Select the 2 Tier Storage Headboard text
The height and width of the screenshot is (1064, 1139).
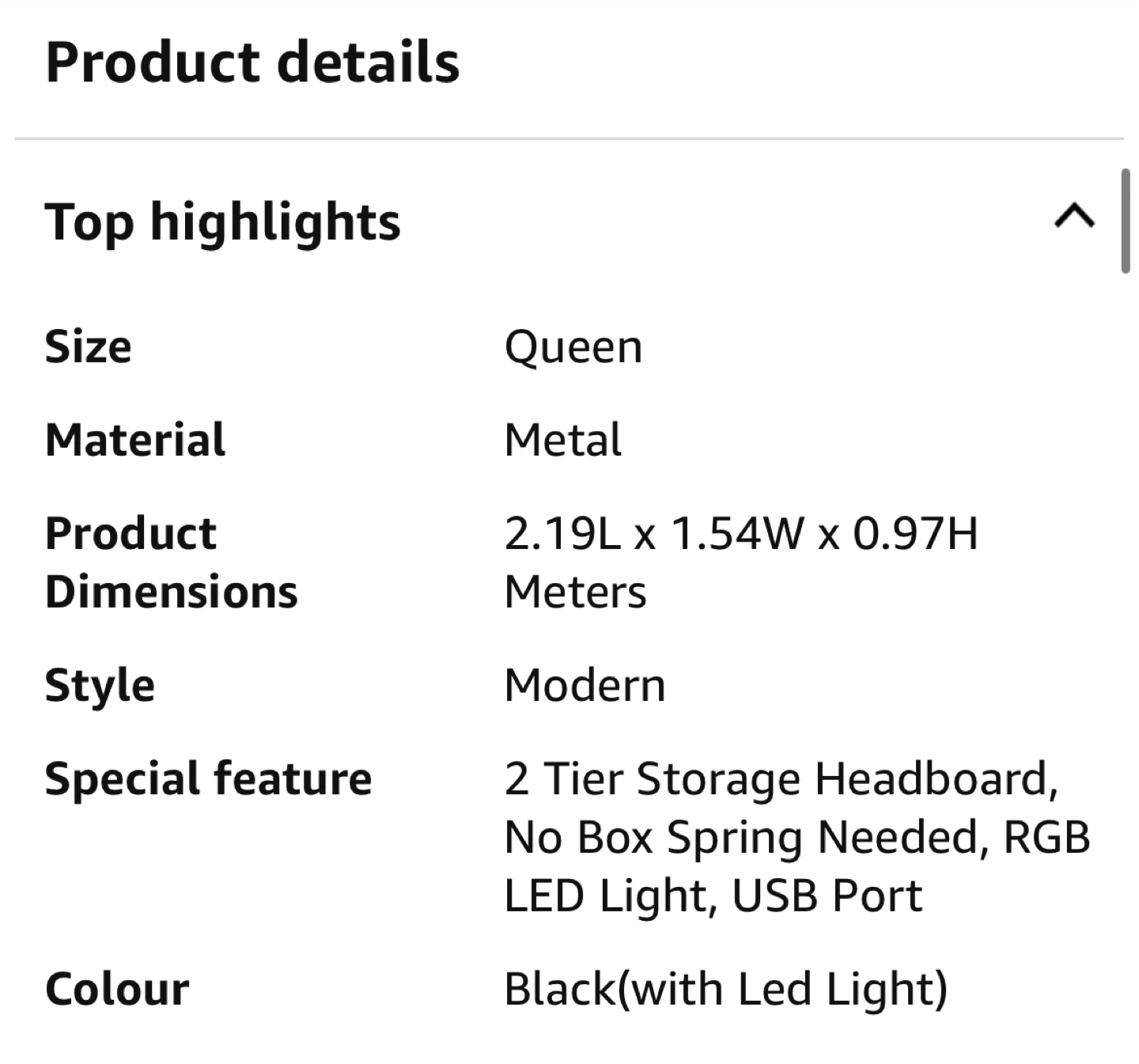coord(780,778)
